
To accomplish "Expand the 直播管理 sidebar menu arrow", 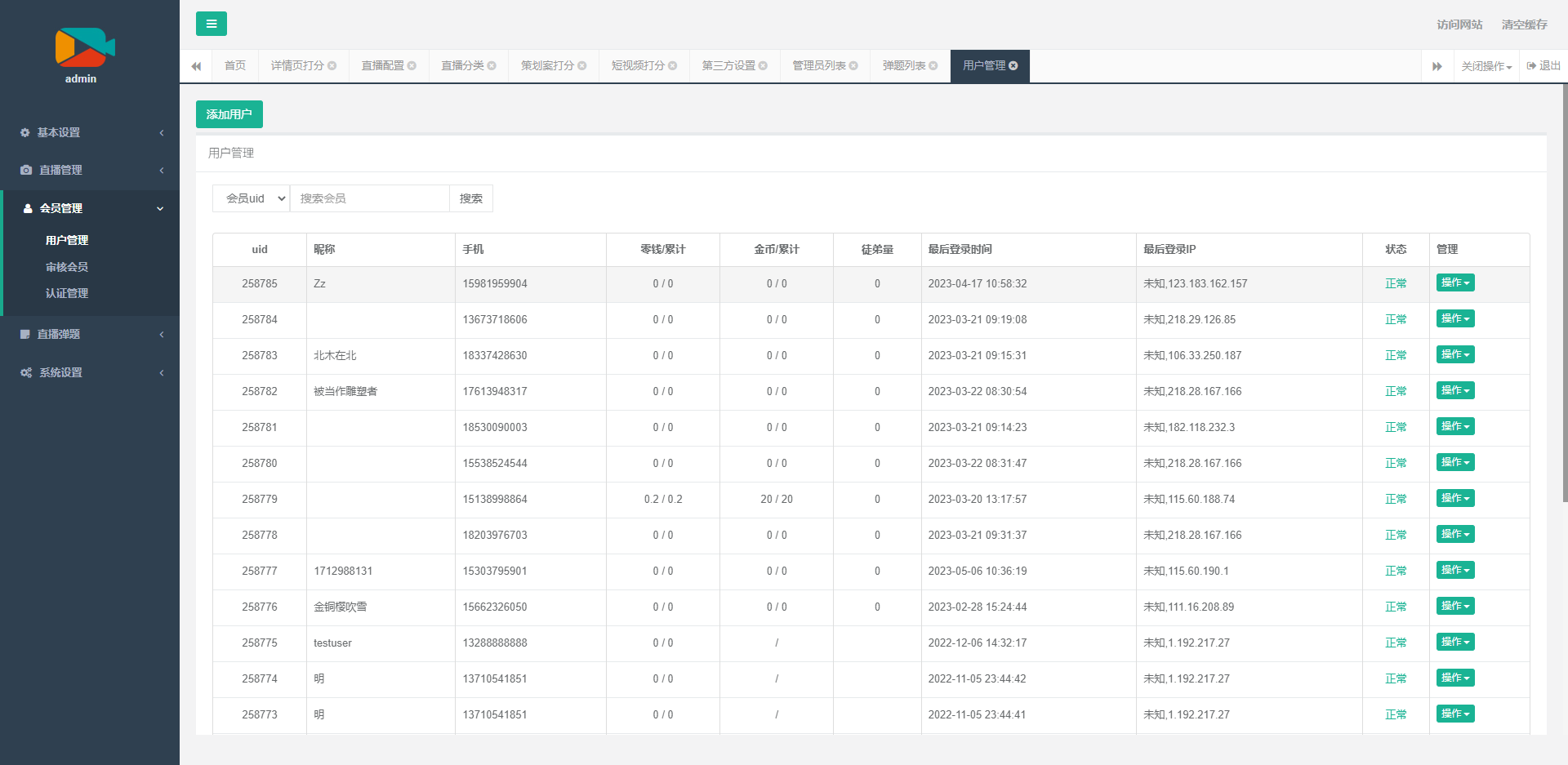I will (162, 170).
